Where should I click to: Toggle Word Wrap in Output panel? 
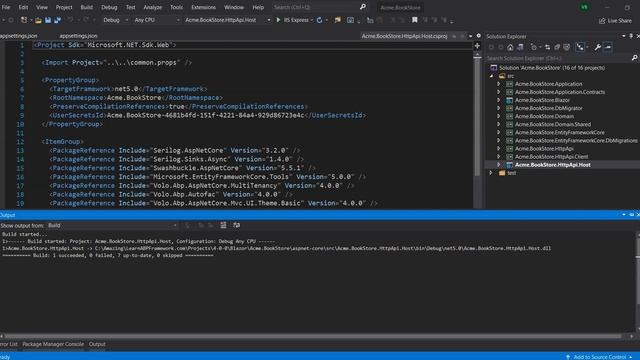(x=236, y=225)
